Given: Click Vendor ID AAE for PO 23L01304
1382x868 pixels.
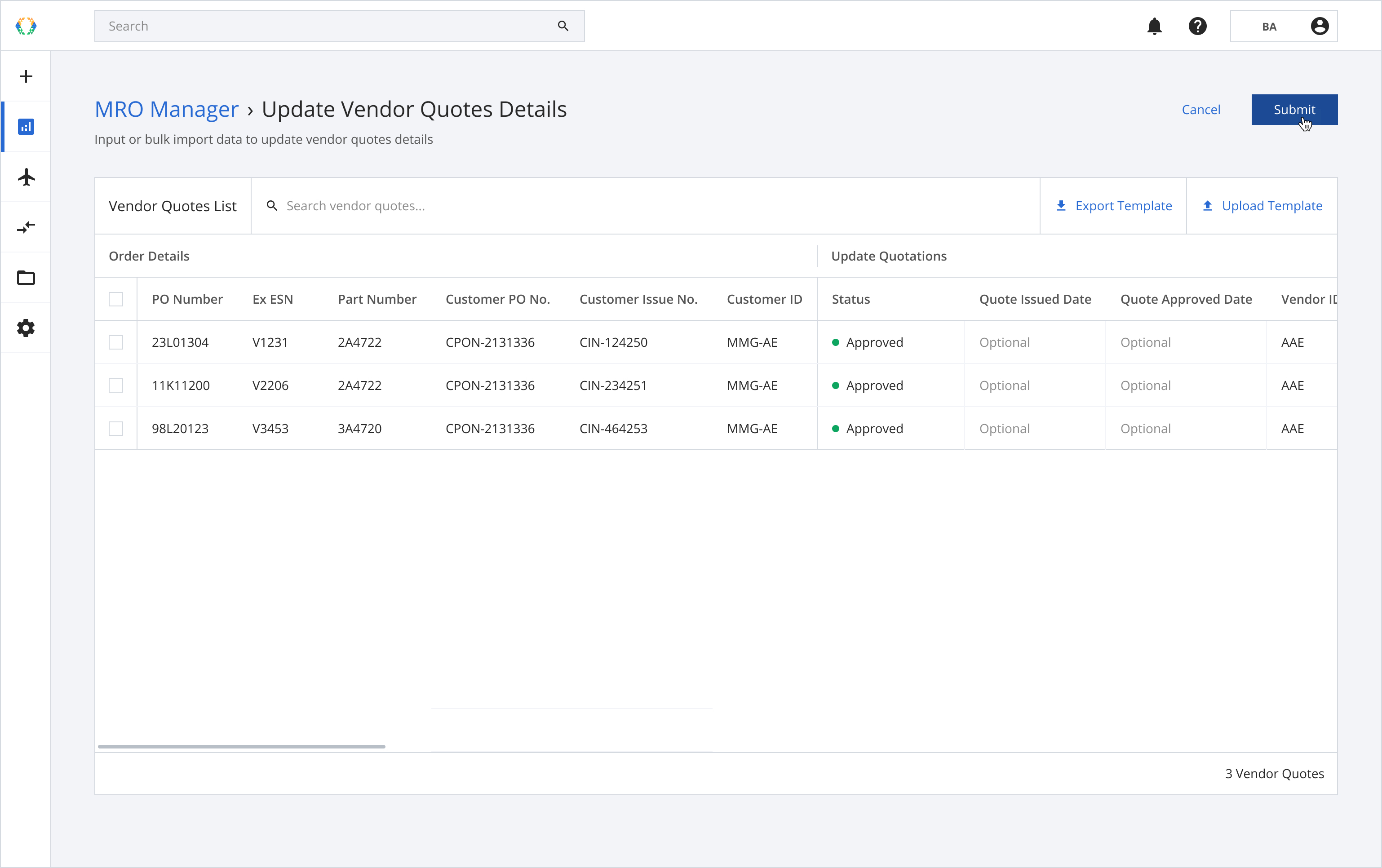Looking at the screenshot, I should (x=1293, y=342).
